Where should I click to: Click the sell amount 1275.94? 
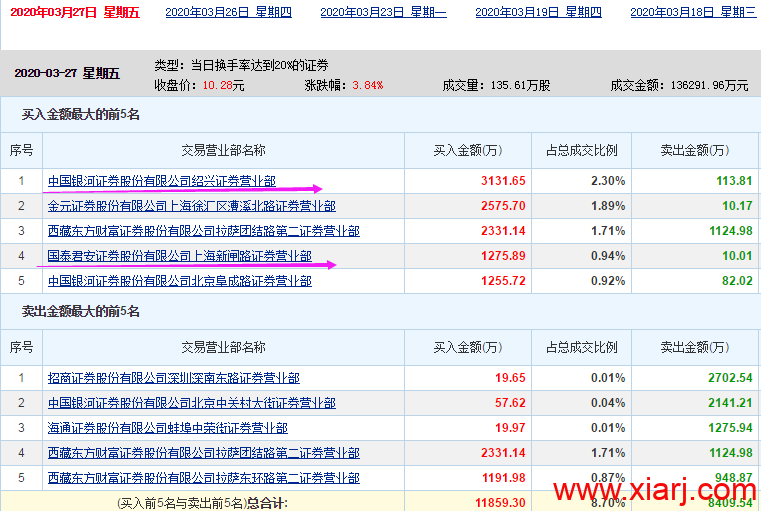(730, 428)
